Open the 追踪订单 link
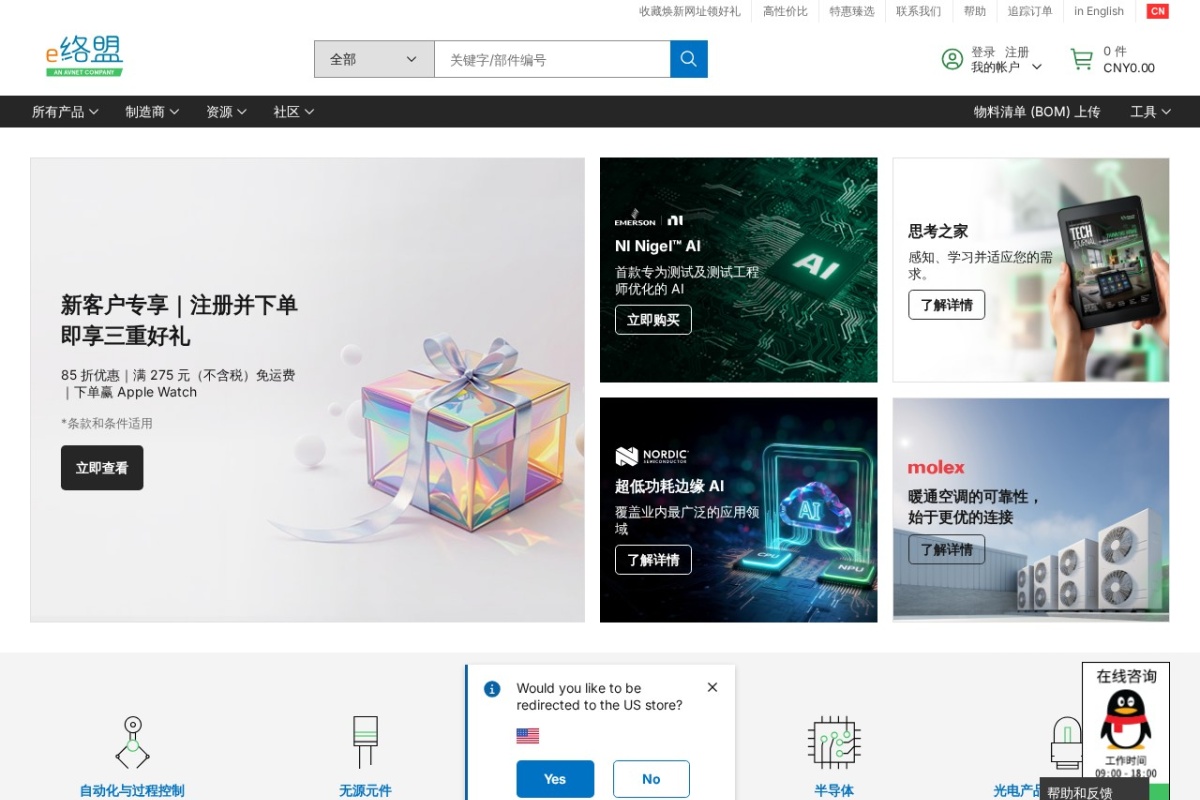This screenshot has height=800, width=1200. tap(1030, 11)
